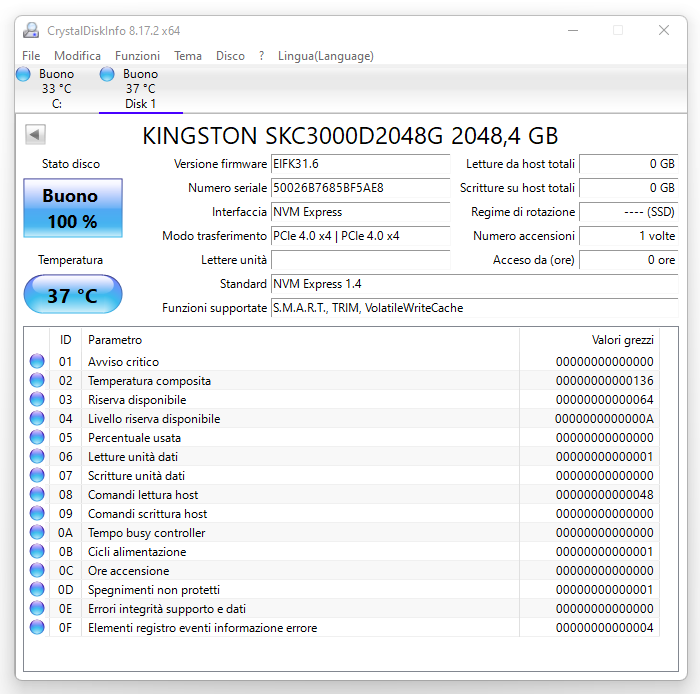The width and height of the screenshot is (700, 694).
Task: Click the Numero seriale field
Action: pos(360,188)
